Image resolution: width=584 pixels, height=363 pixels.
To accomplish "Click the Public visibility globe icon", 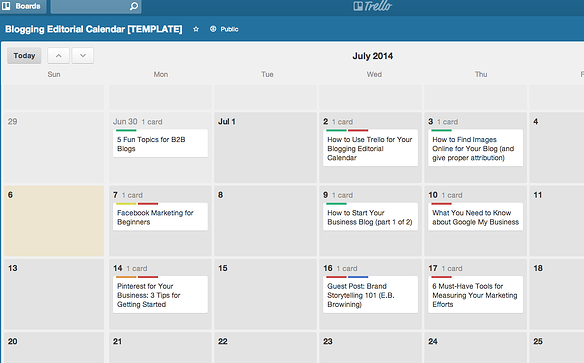I will (213, 29).
